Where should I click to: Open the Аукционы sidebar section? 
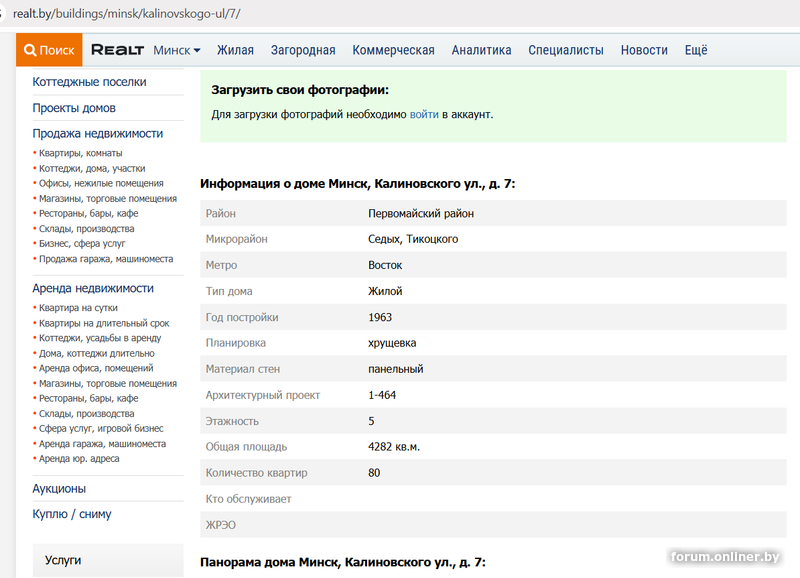(59, 489)
